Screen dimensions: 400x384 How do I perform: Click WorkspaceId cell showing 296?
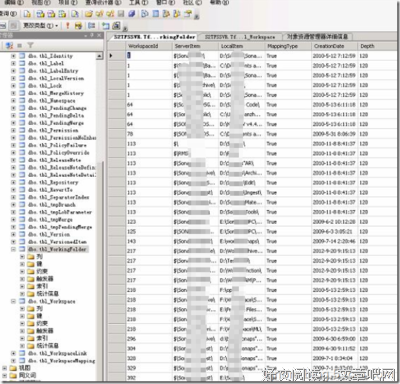pyautogui.click(x=149, y=339)
